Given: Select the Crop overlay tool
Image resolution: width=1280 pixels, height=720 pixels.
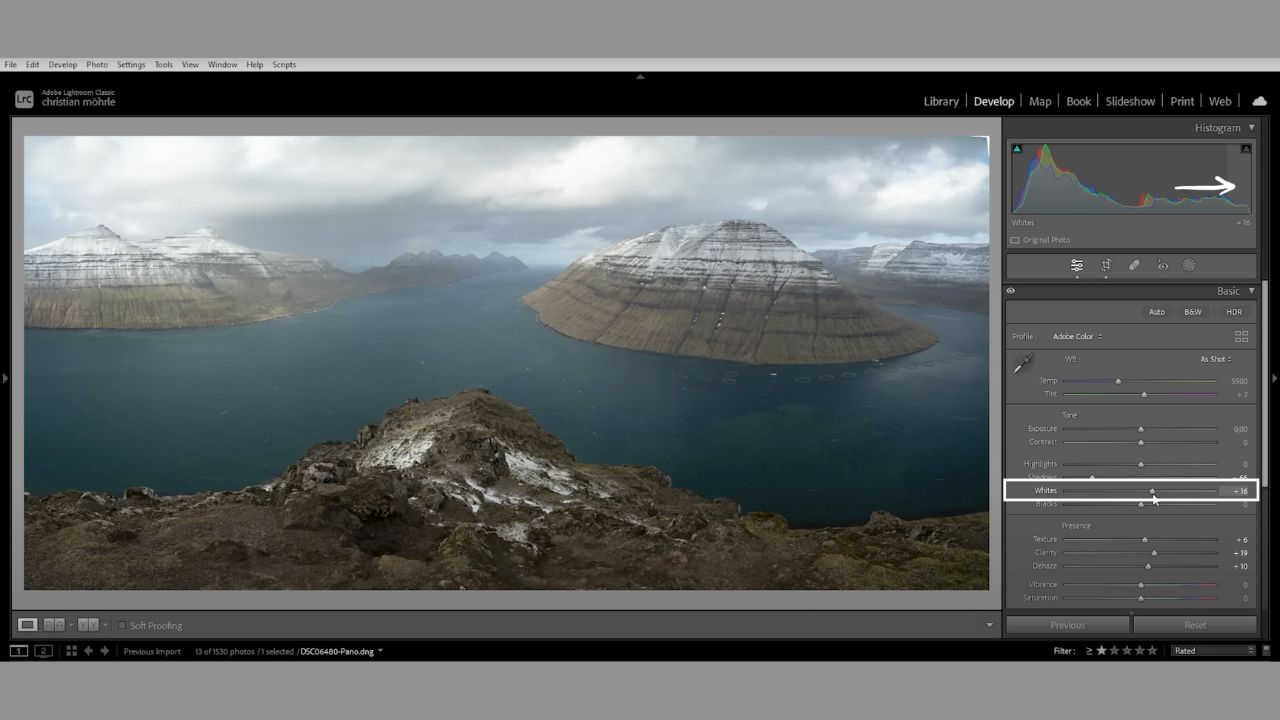Looking at the screenshot, I should 1106,266.
